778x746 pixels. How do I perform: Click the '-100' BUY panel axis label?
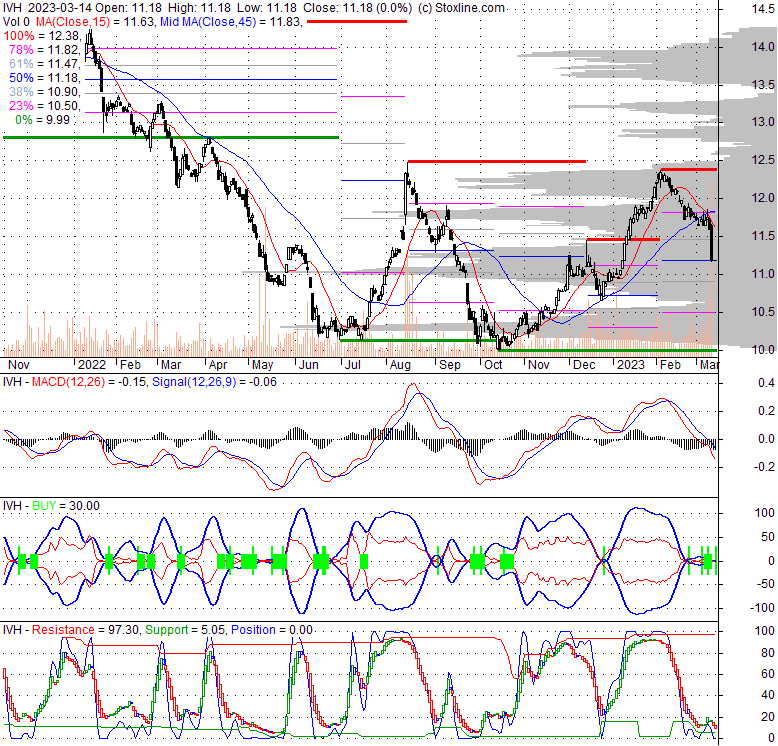pos(761,608)
